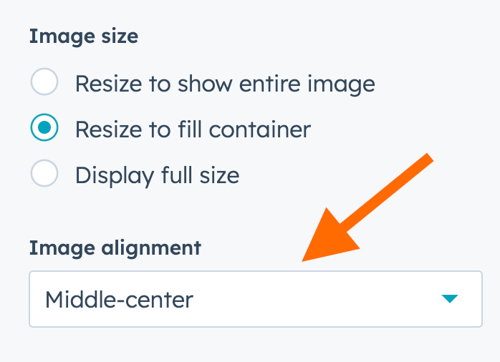Click the Image alignment heading label
The height and width of the screenshot is (362, 500).
point(115,249)
